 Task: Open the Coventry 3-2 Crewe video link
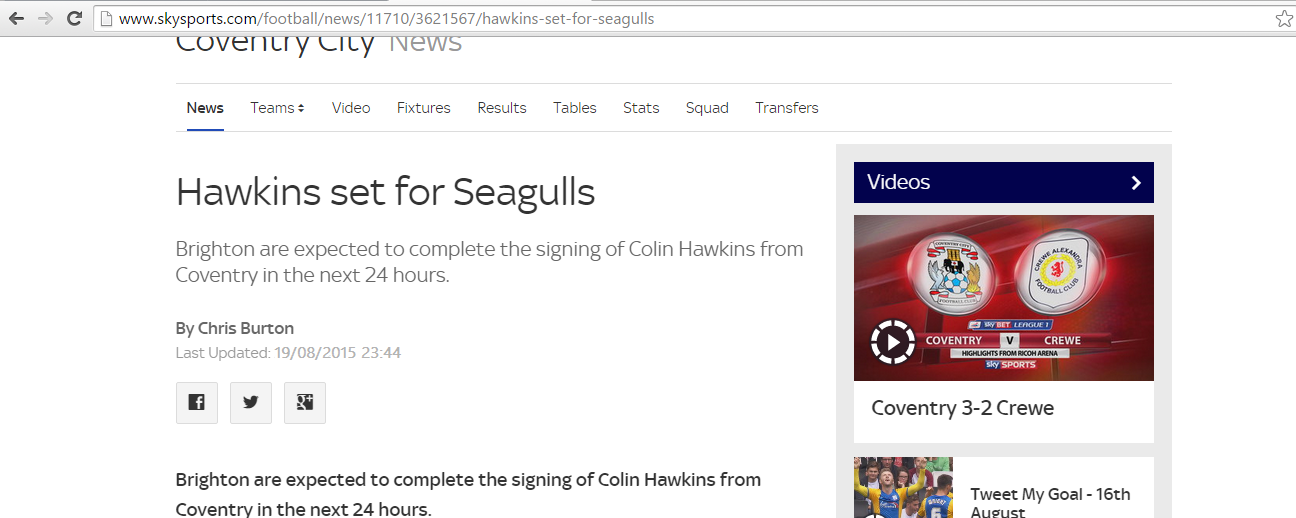point(963,408)
